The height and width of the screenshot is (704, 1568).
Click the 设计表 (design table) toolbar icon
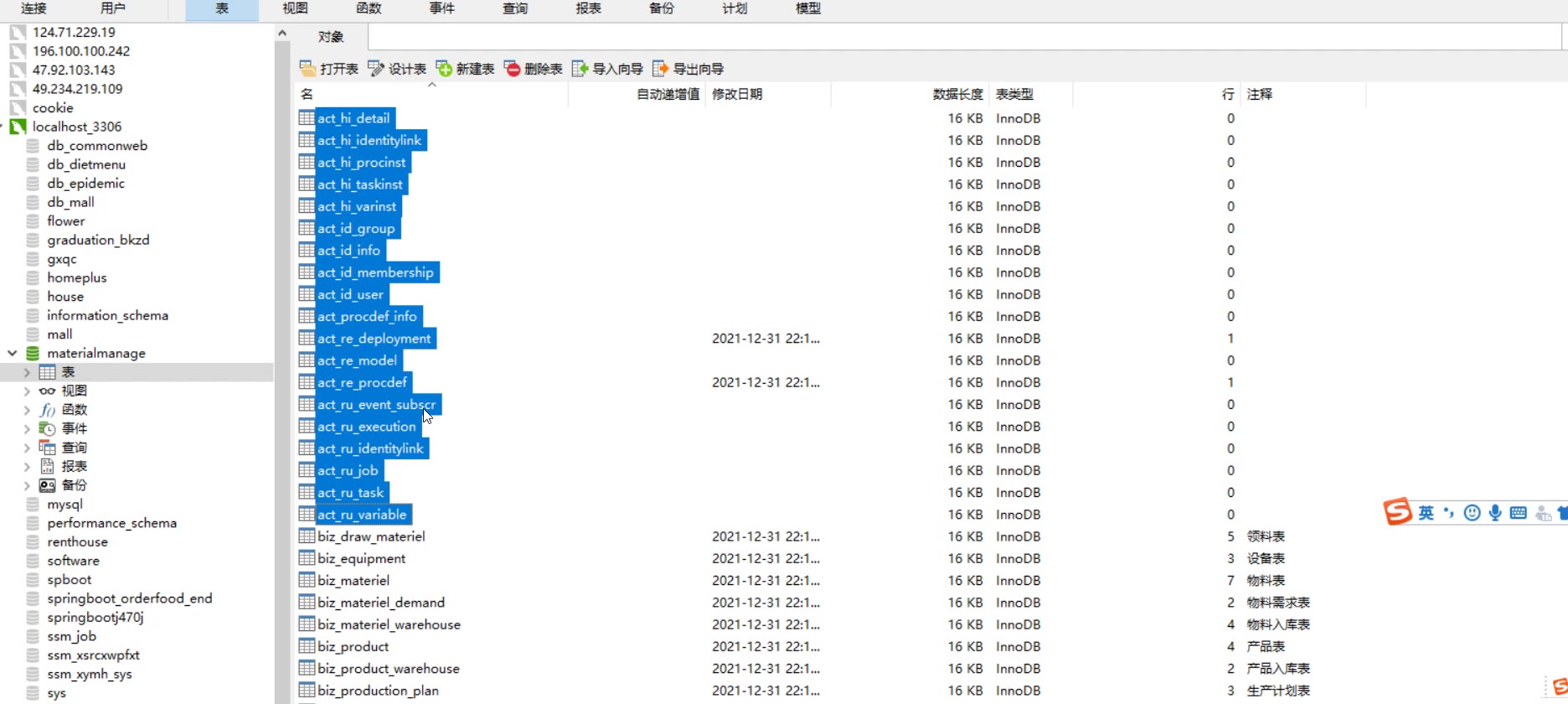(376, 69)
